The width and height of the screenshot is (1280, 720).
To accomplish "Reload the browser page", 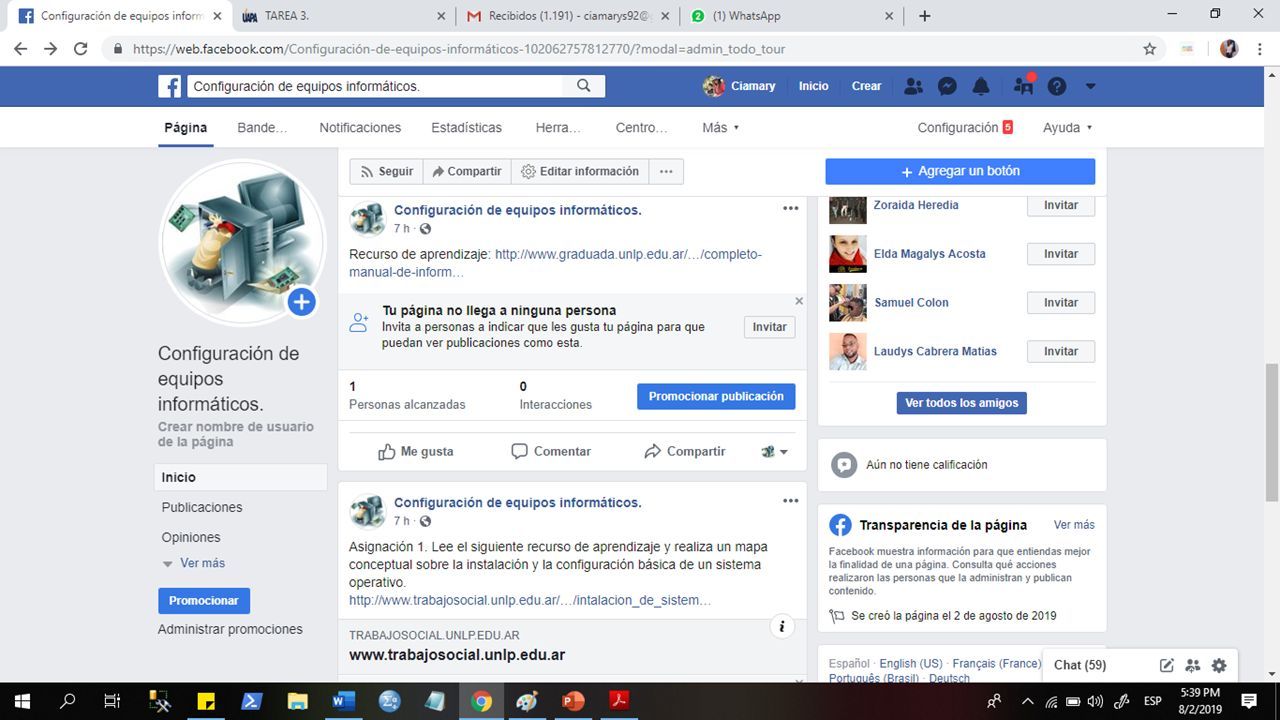I will click(81, 49).
